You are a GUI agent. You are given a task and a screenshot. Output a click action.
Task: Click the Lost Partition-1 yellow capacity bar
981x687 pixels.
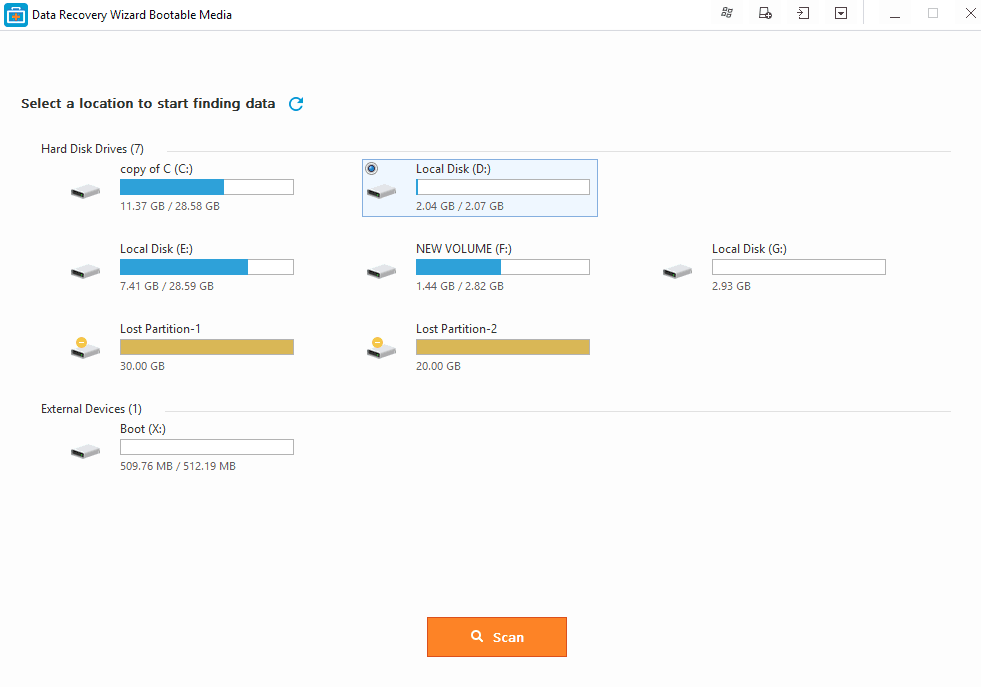(x=206, y=347)
